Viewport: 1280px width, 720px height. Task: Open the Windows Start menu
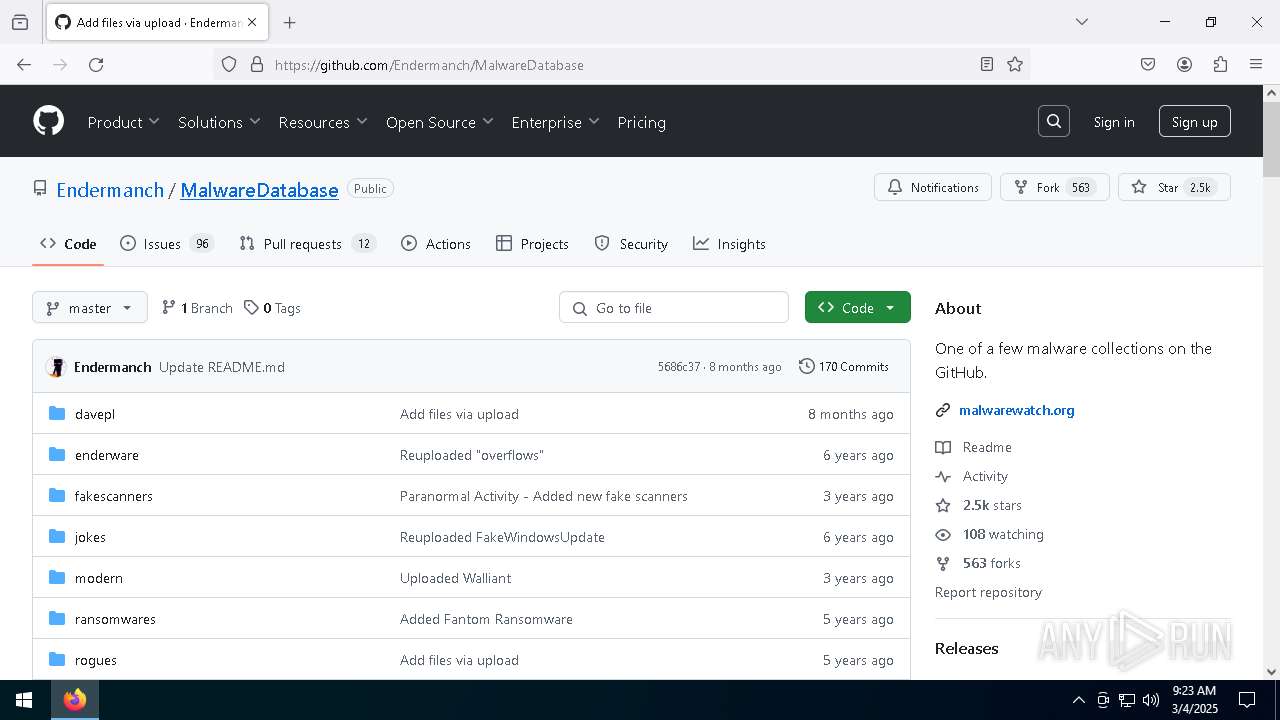pyautogui.click(x=24, y=700)
